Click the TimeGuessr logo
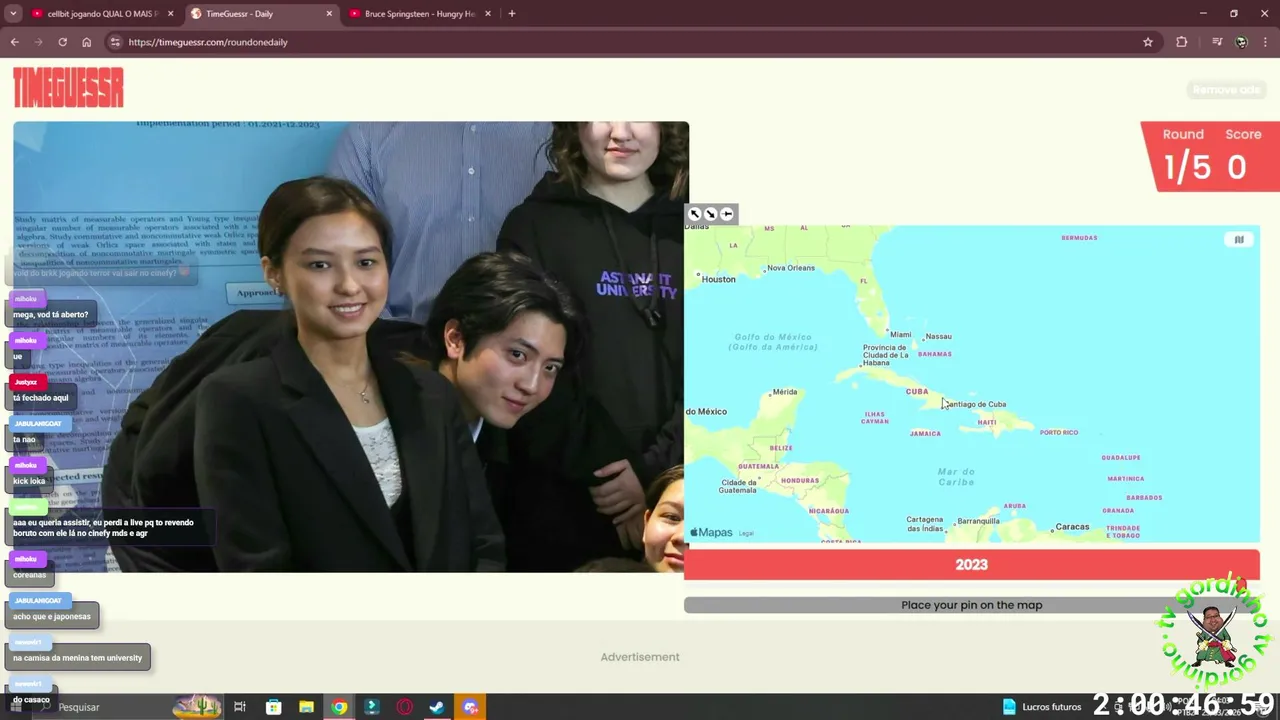 [68, 87]
